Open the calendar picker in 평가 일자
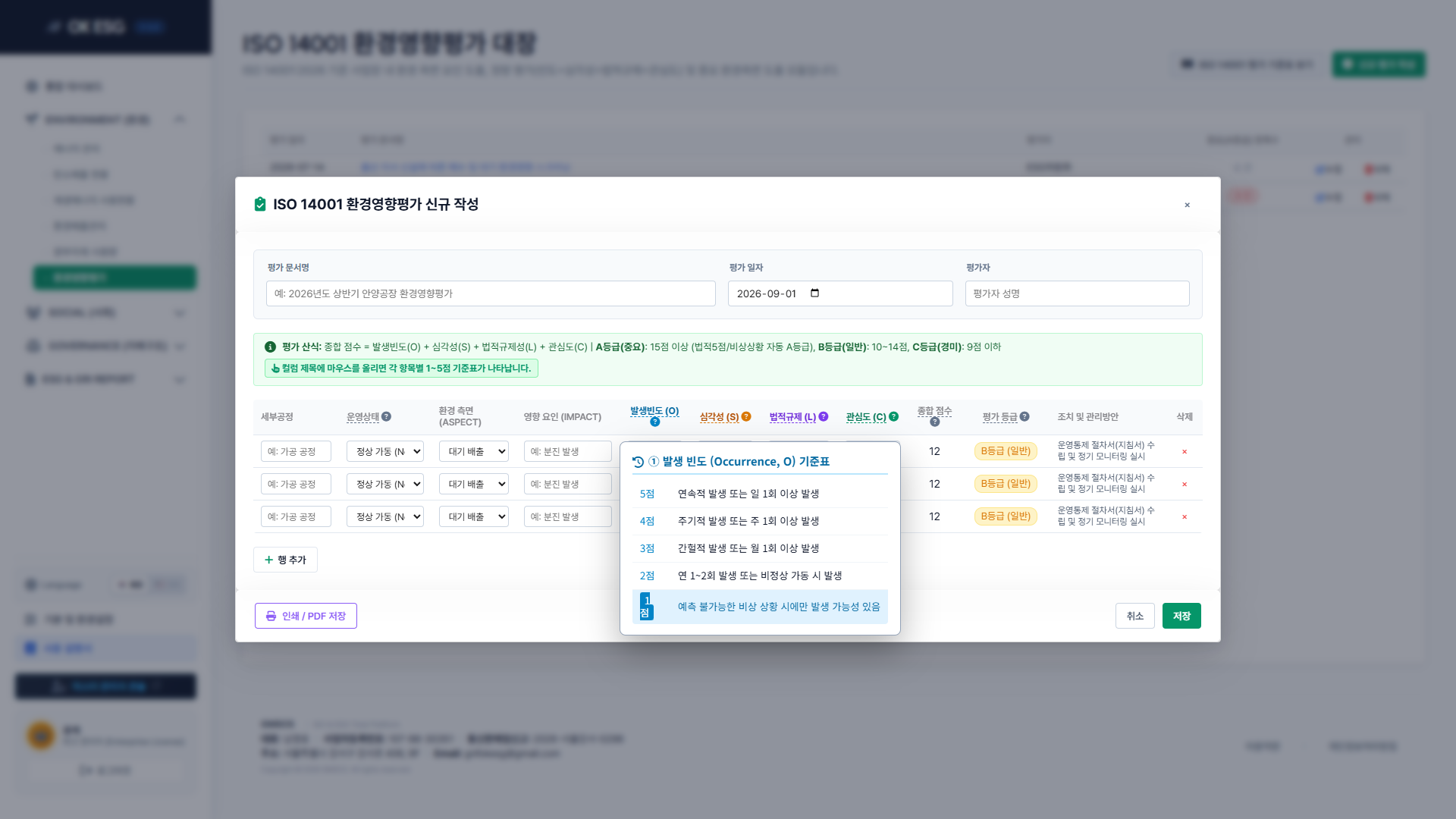The image size is (1456, 819). coord(815,293)
